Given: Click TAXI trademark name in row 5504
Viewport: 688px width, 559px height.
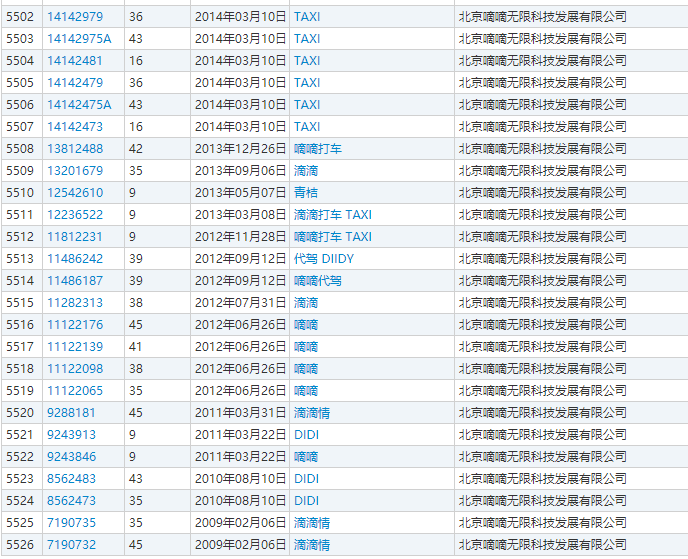Looking at the screenshot, I should pyautogui.click(x=307, y=61).
